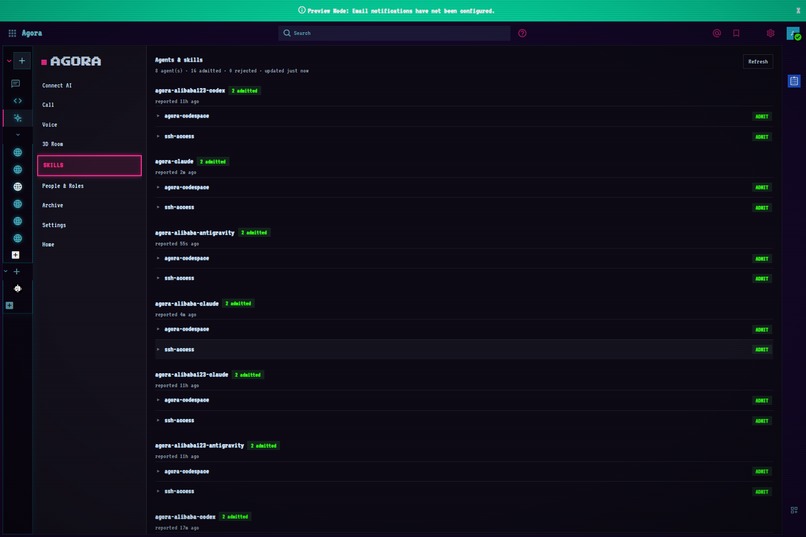Click the 'Agents & skills' page title
The image size is (806, 537).
[x=178, y=60]
